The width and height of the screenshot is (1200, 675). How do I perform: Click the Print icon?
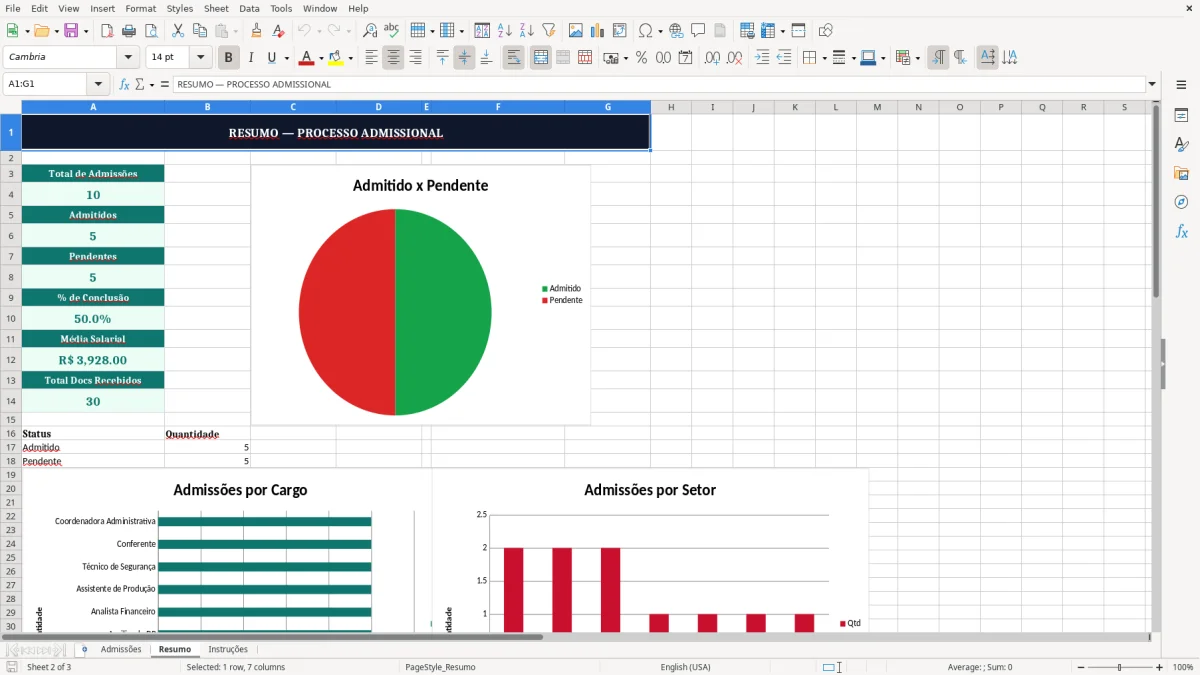click(x=129, y=31)
